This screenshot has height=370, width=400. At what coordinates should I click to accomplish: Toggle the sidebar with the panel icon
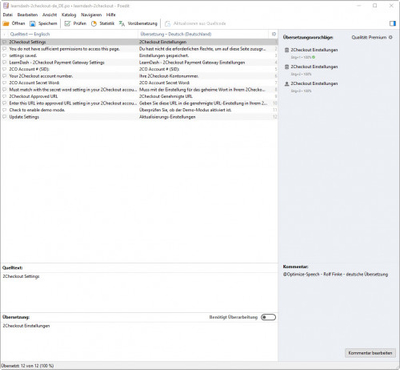point(392,24)
